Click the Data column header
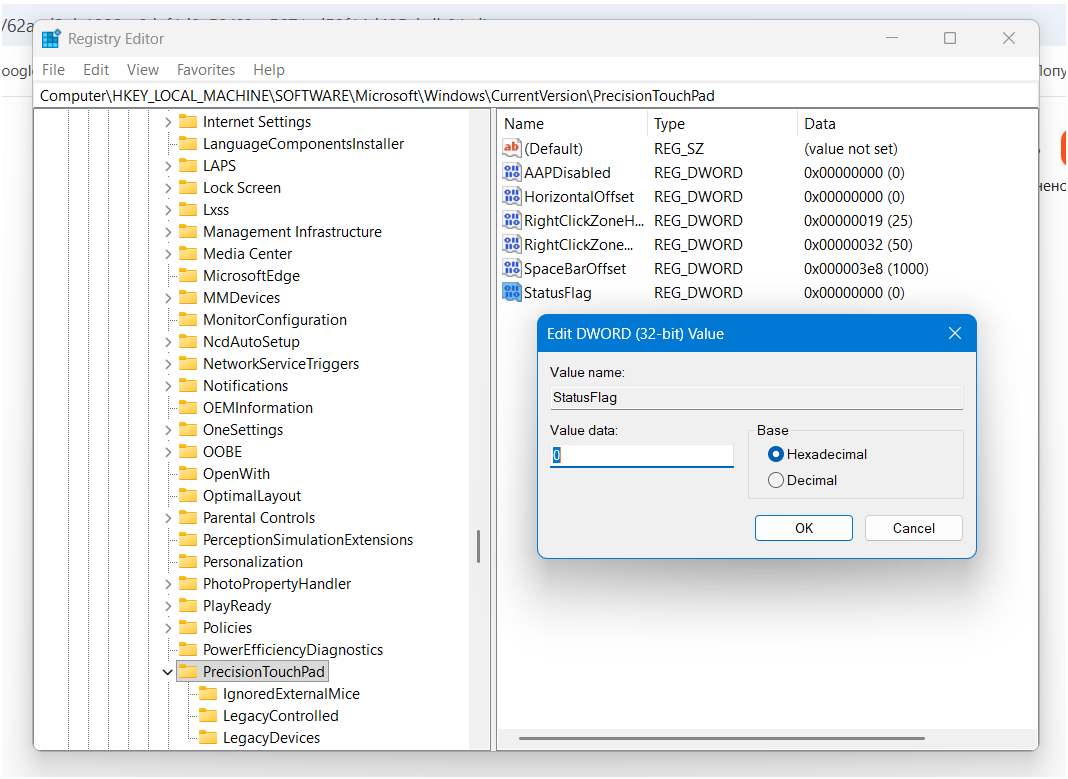Viewport: 1068px width, 779px height. pos(916,124)
